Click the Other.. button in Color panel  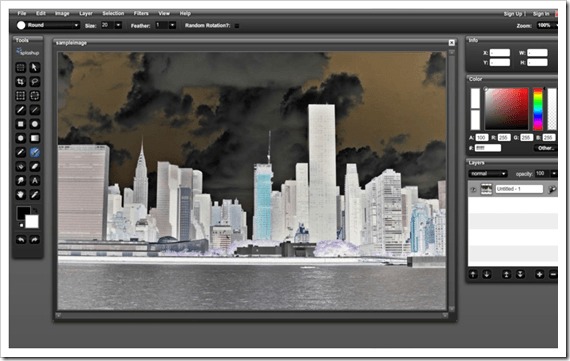pyautogui.click(x=545, y=148)
